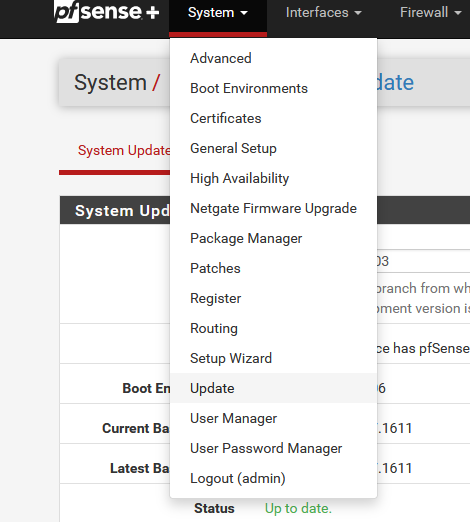The width and height of the screenshot is (470, 522).
Task: Select highlighted Update menu item
Action: pos(273,388)
